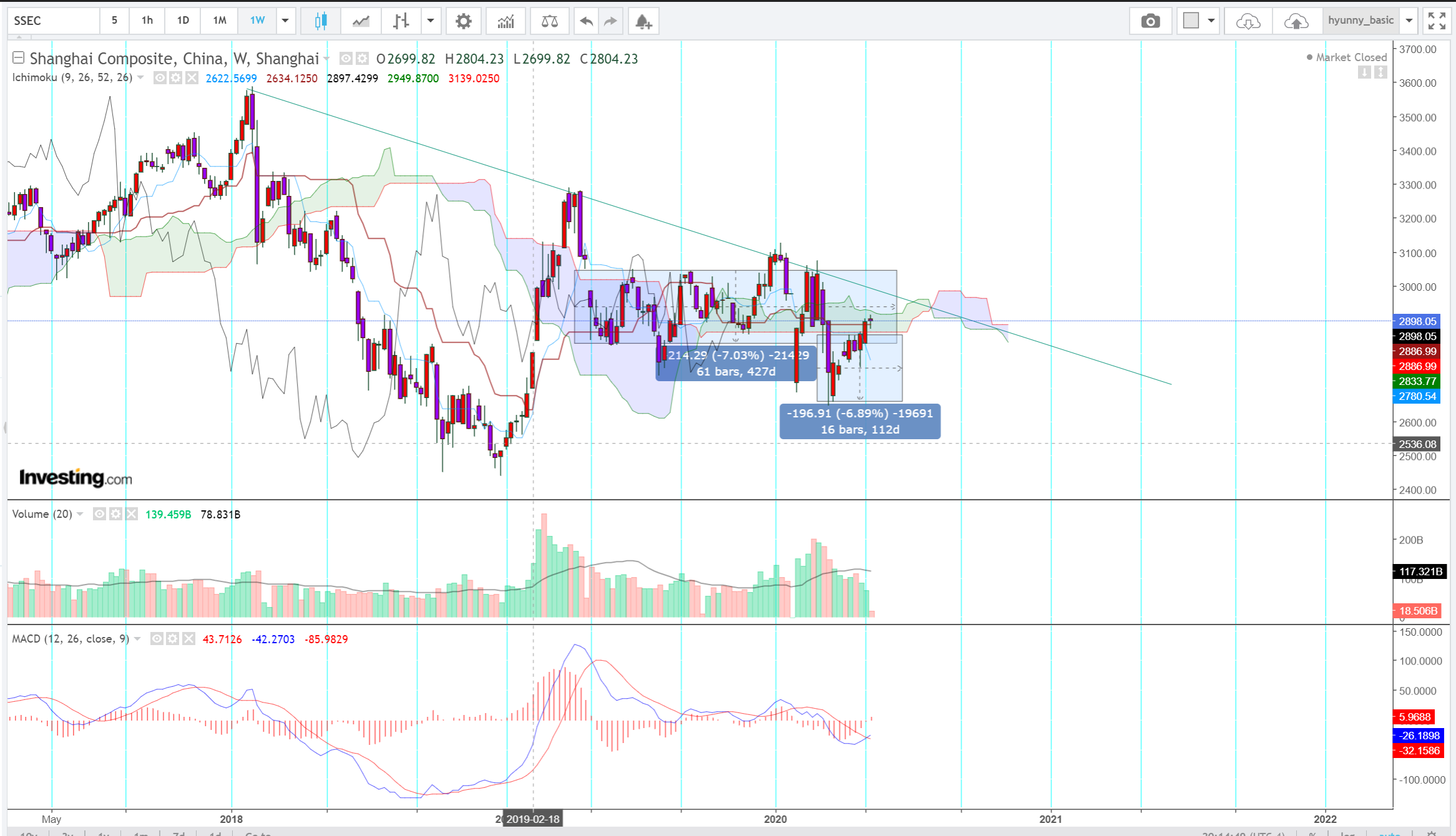
Task: Toggle visibility of the Volume indicator
Action: (x=99, y=514)
